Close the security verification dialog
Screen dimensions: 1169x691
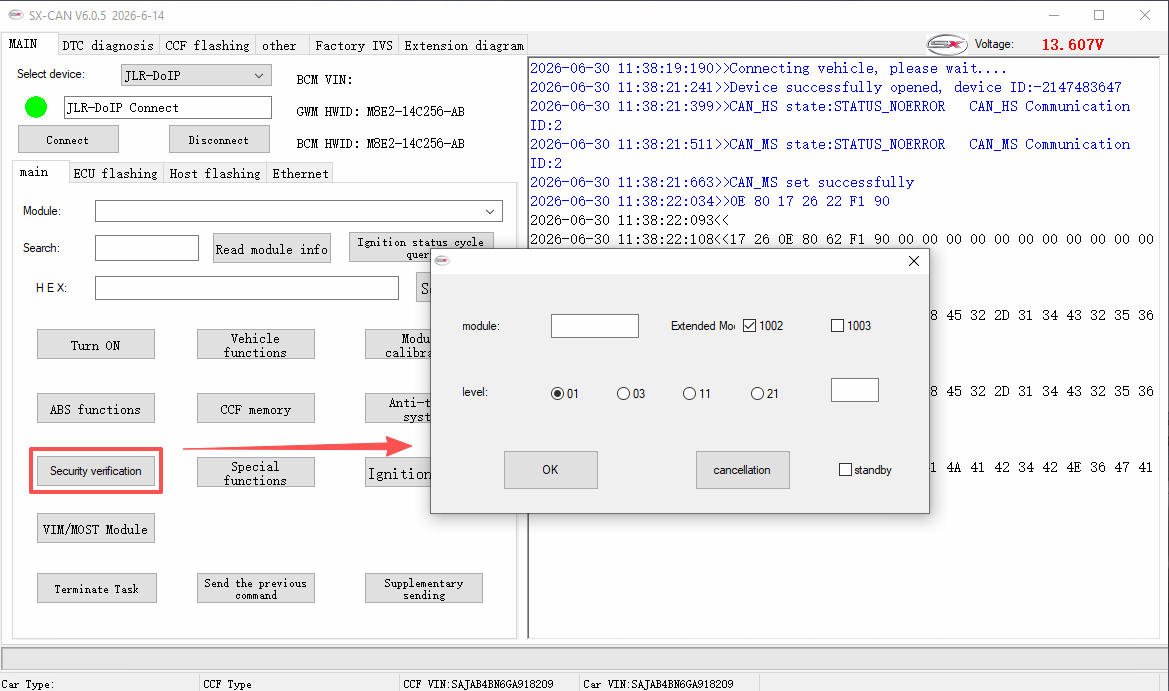click(914, 261)
